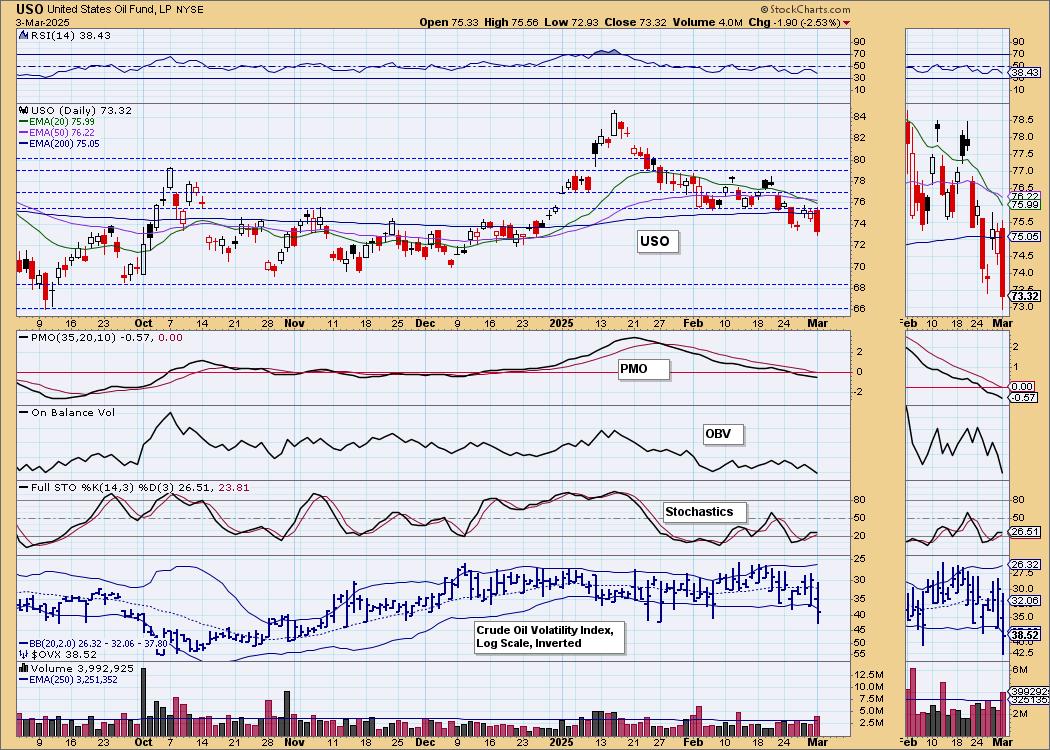
Task: Click the 2025 label on price chart axis
Action: 561,323
